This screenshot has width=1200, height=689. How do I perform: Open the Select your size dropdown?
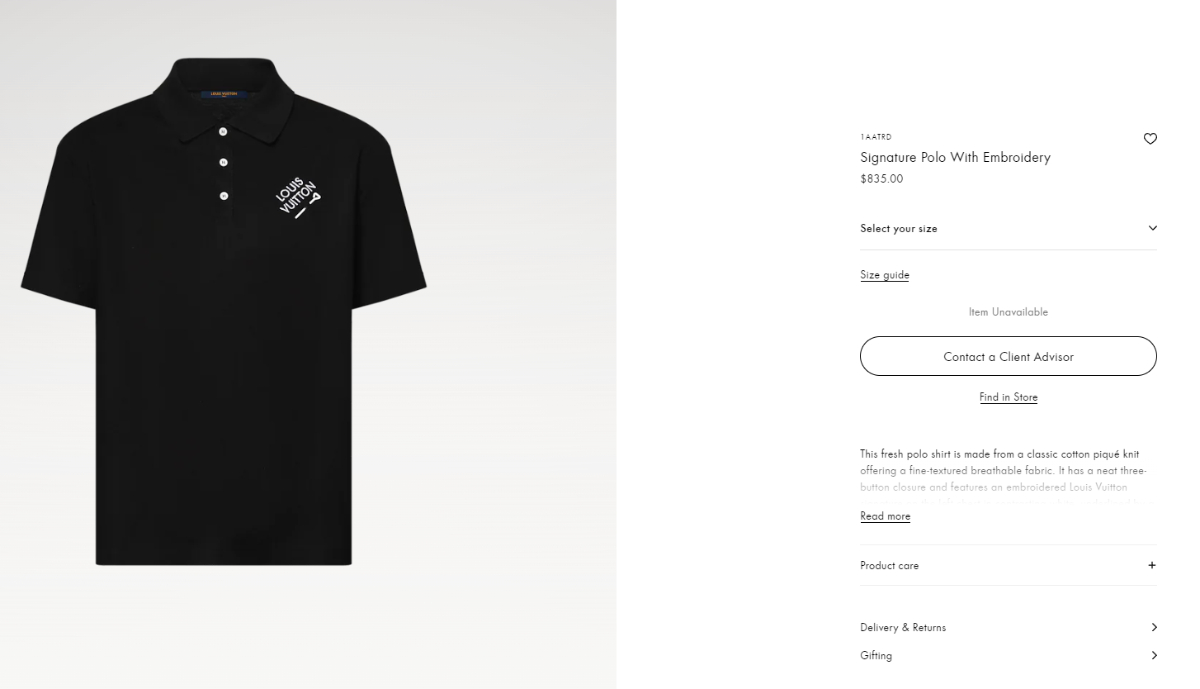[1008, 228]
